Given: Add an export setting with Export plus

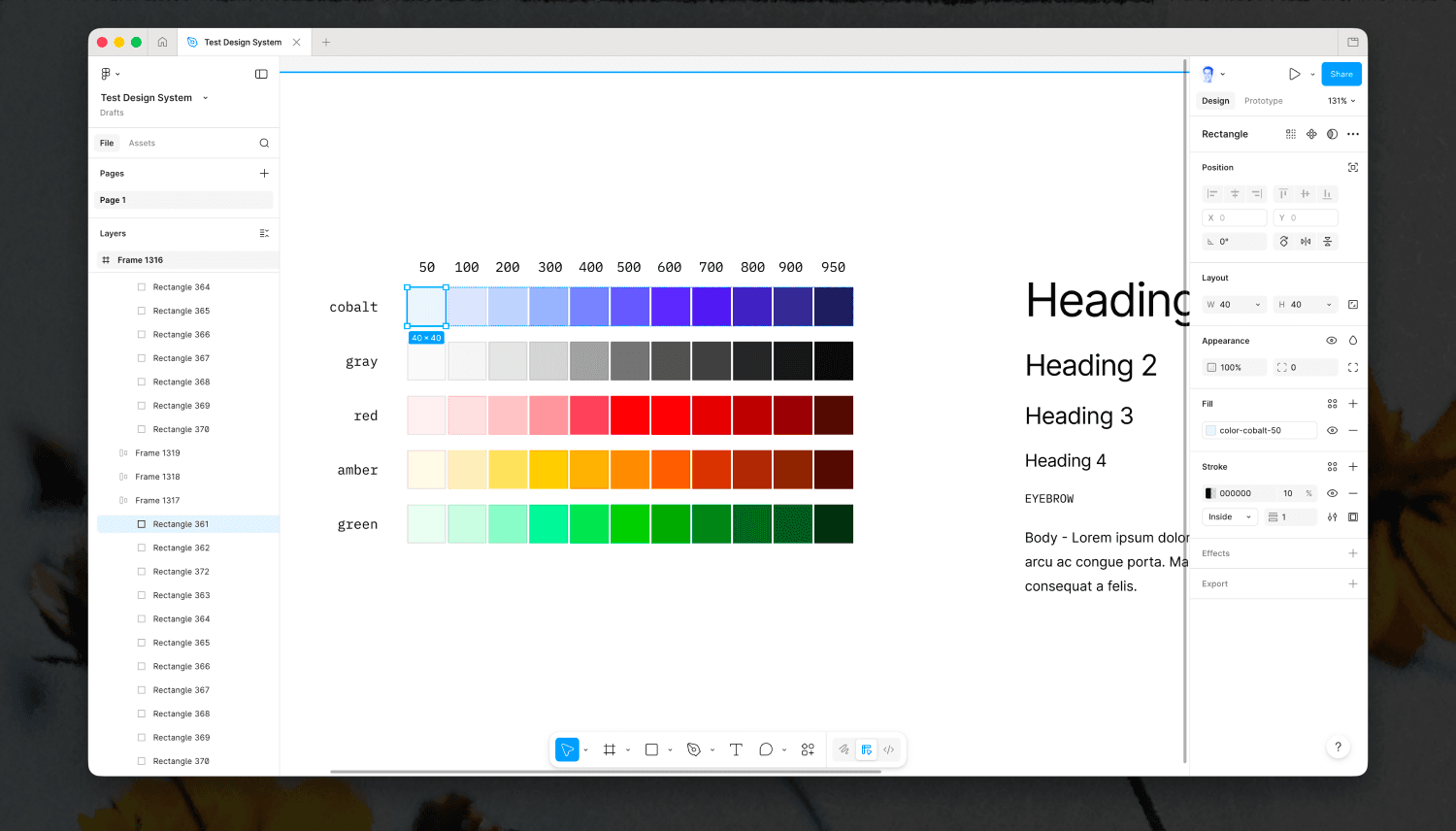Looking at the screenshot, I should [x=1353, y=583].
